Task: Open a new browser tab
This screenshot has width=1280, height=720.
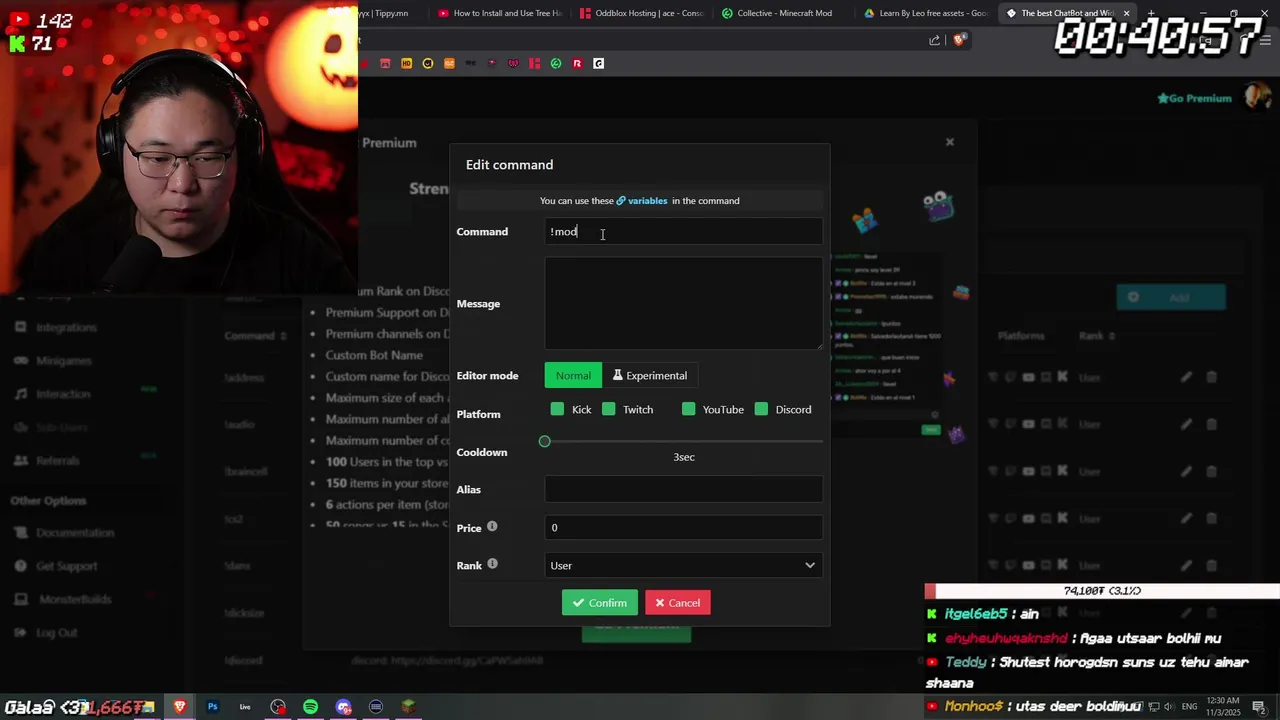Action: 1151,13
